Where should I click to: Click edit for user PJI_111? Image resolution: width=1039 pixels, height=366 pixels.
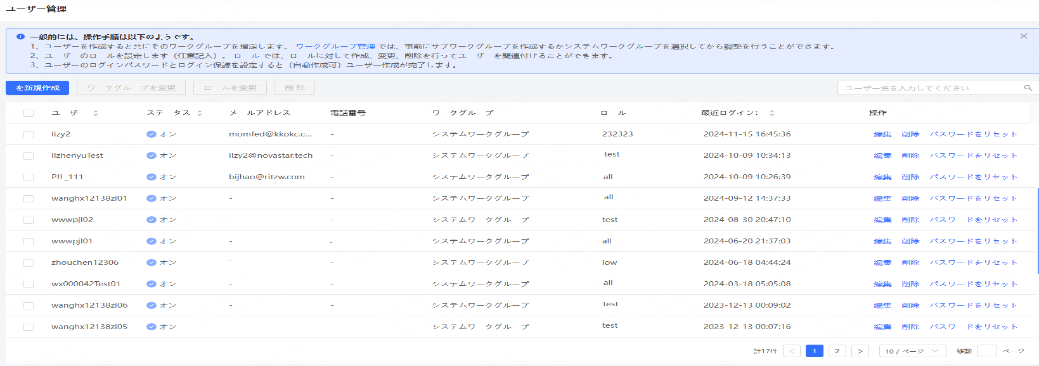[882, 177]
